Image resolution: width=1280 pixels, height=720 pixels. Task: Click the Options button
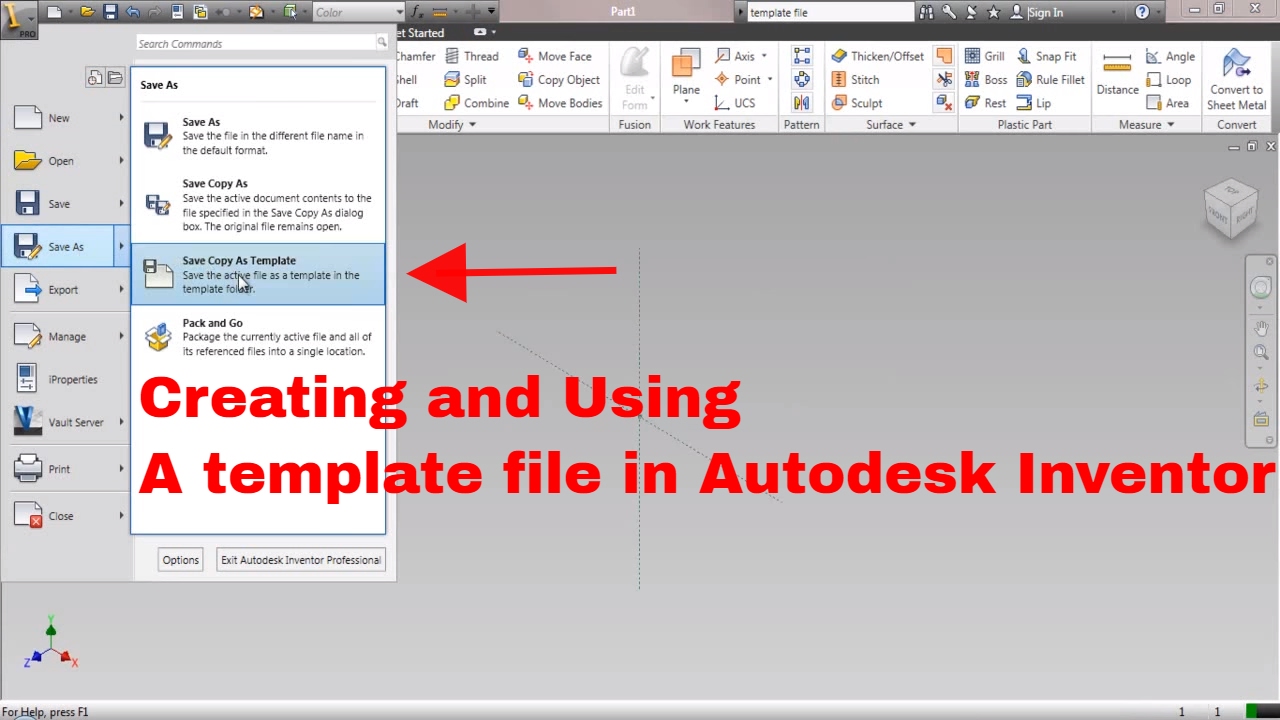[180, 559]
